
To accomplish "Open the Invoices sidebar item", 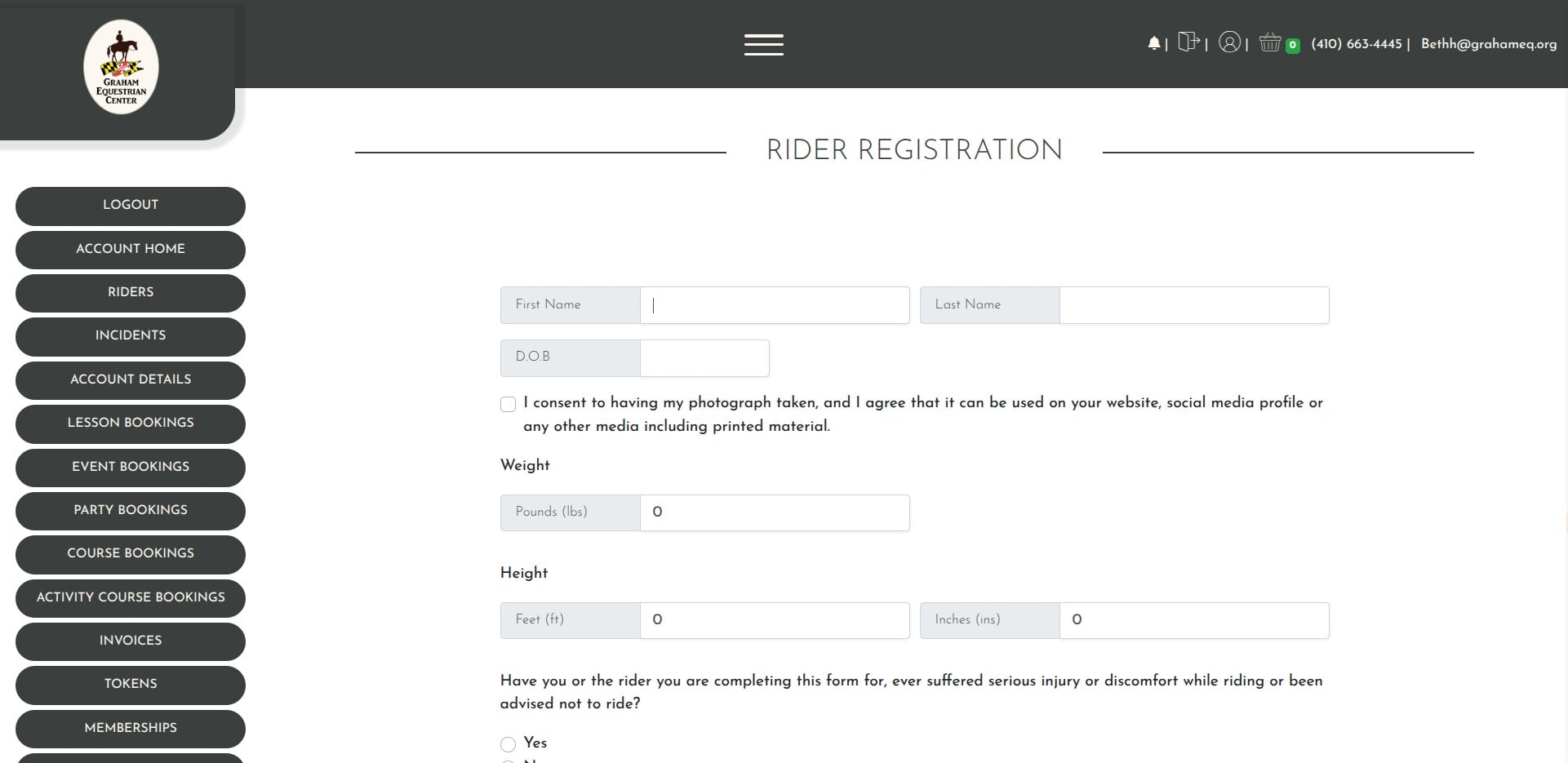I will click(x=131, y=641).
